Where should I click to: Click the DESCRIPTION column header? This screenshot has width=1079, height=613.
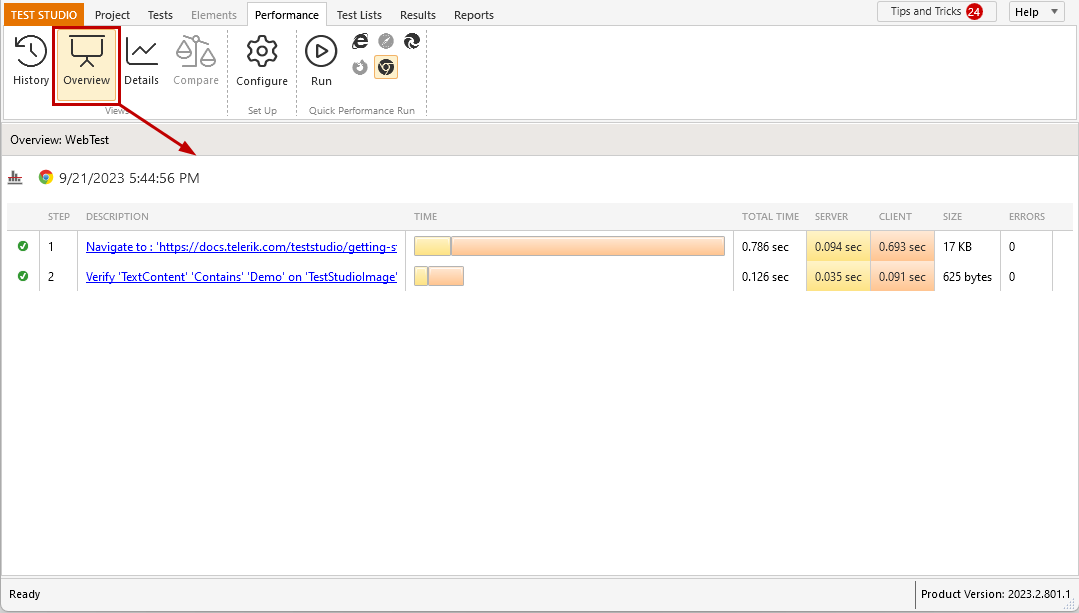point(117,217)
